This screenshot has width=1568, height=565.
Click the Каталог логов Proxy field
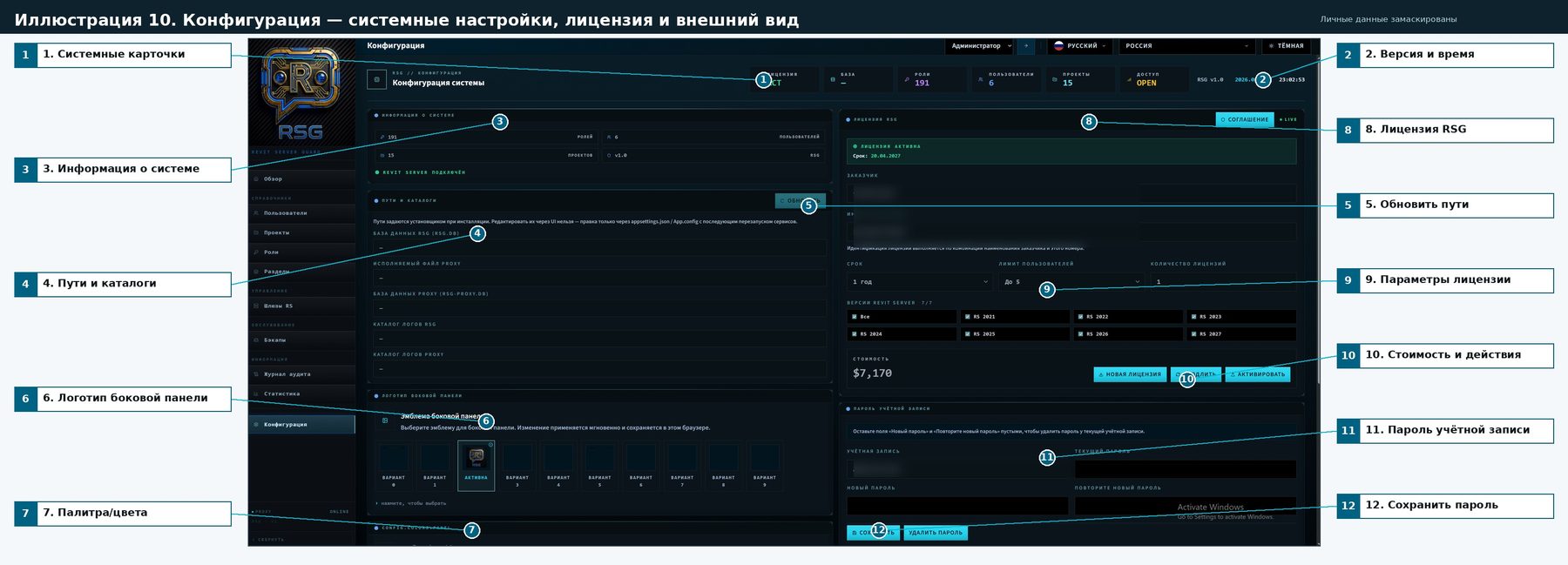click(599, 369)
